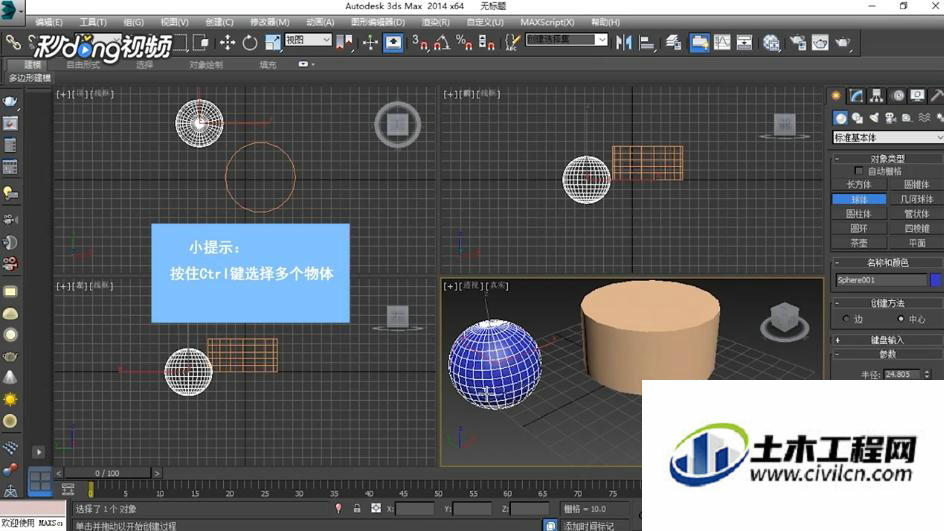Select the 边 creation method radio
Screen dimensions: 944x531
pyautogui.click(x=846, y=318)
